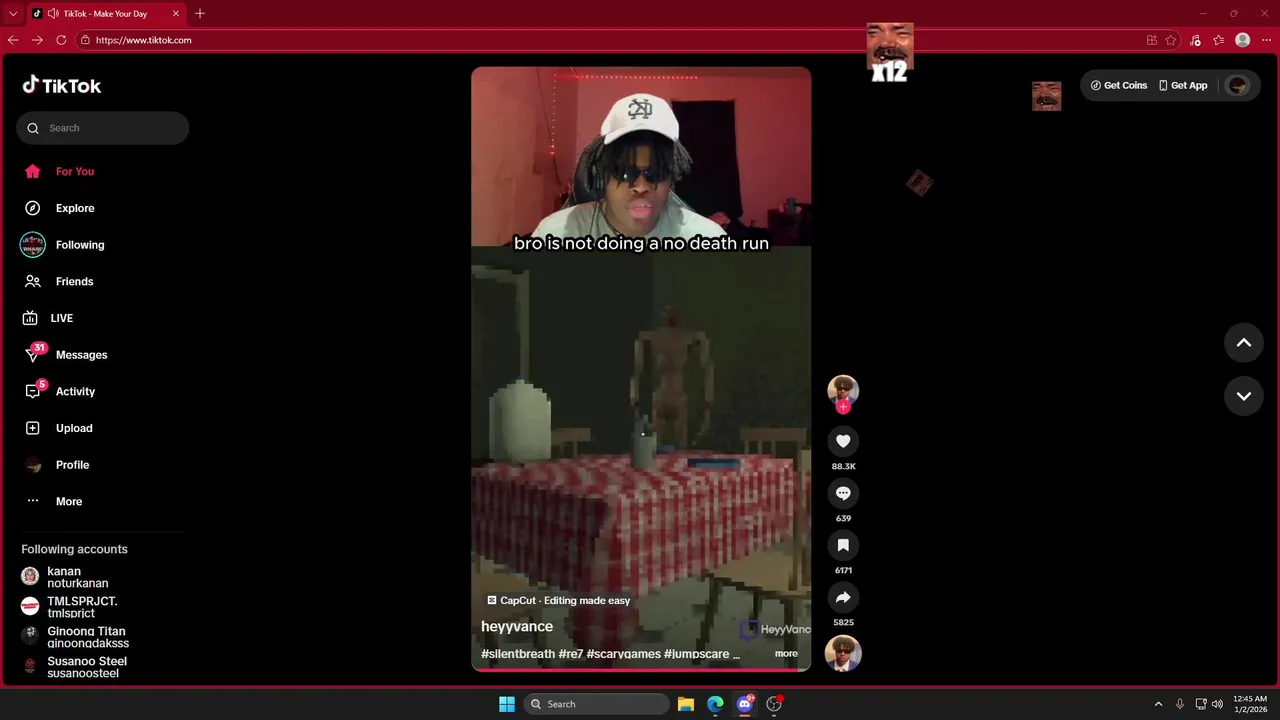The image size is (1280, 720).
Task: Click the address bar URL
Action: tap(143, 40)
